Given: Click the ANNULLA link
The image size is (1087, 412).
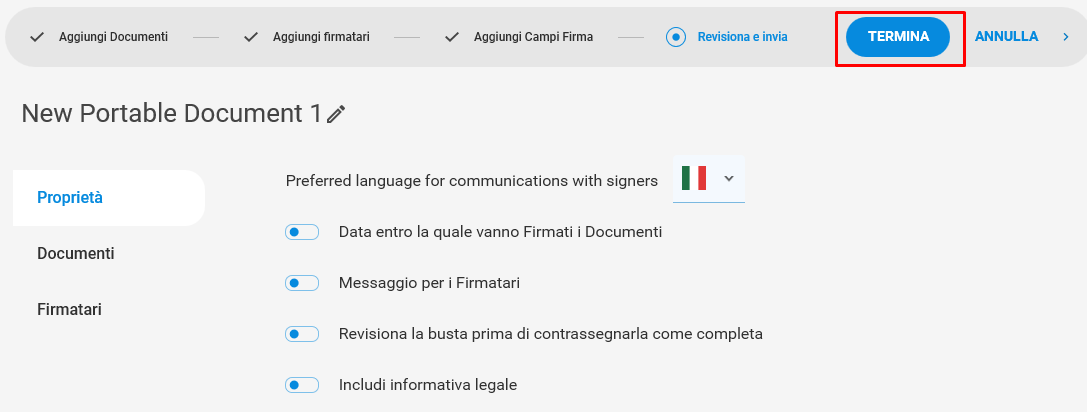Looking at the screenshot, I should click(x=1007, y=37).
